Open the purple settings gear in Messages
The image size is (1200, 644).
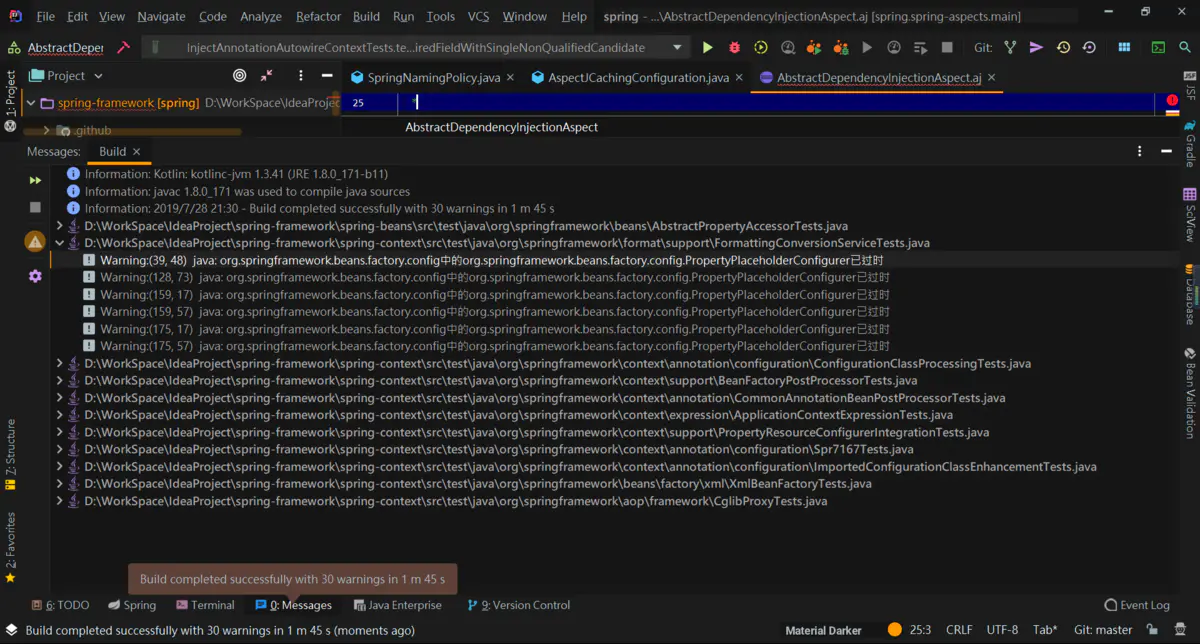click(x=35, y=275)
